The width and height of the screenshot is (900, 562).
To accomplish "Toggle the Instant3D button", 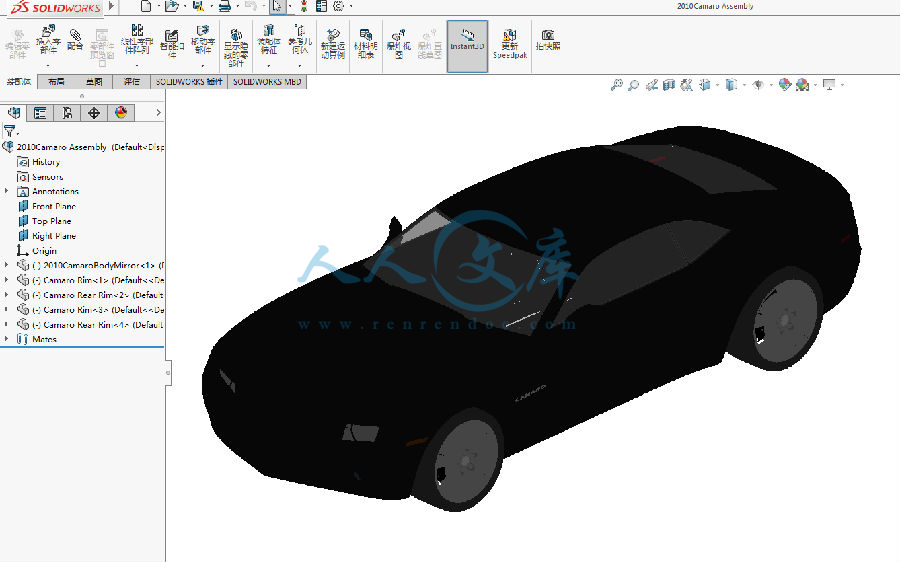I will click(x=467, y=46).
